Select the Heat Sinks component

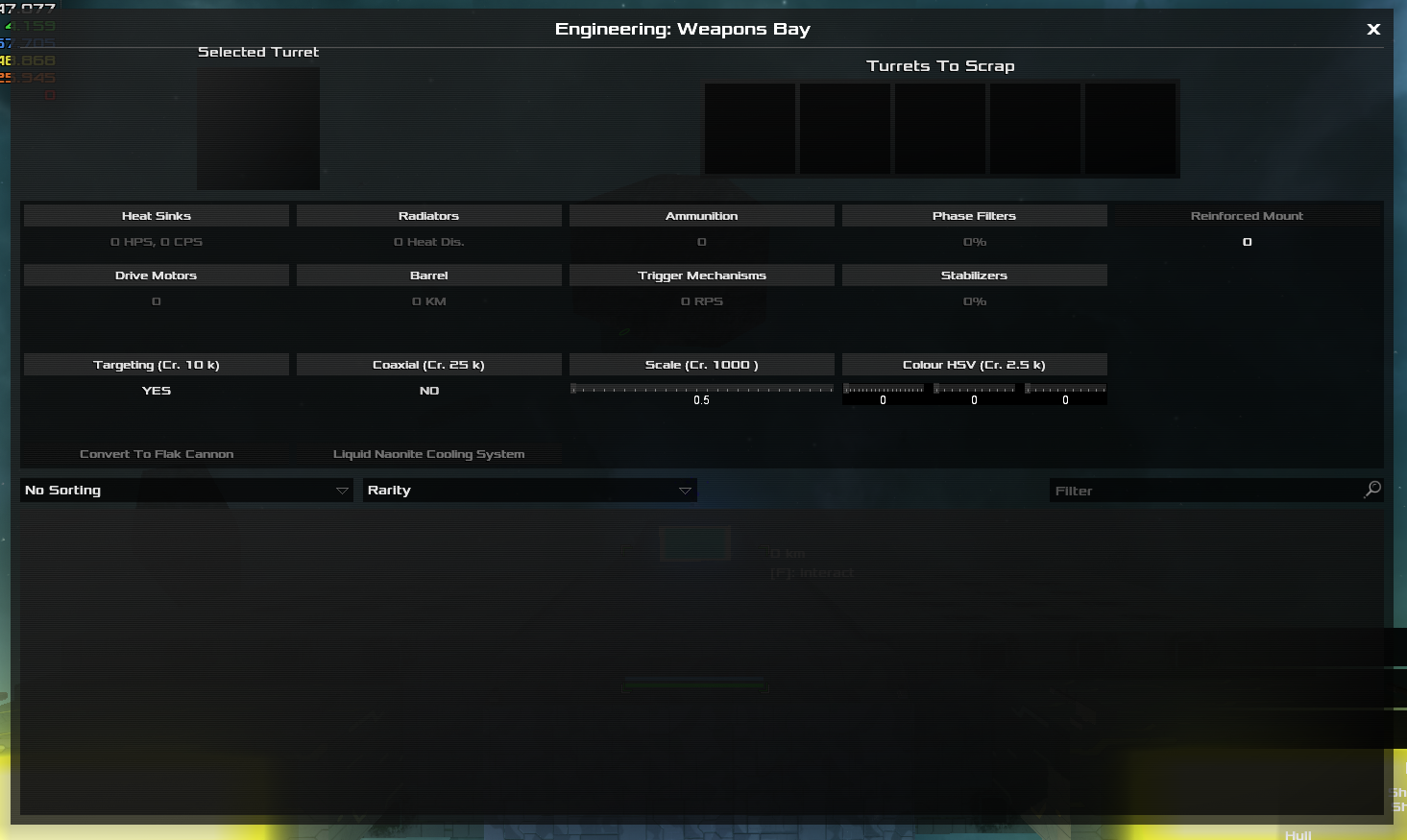[157, 215]
